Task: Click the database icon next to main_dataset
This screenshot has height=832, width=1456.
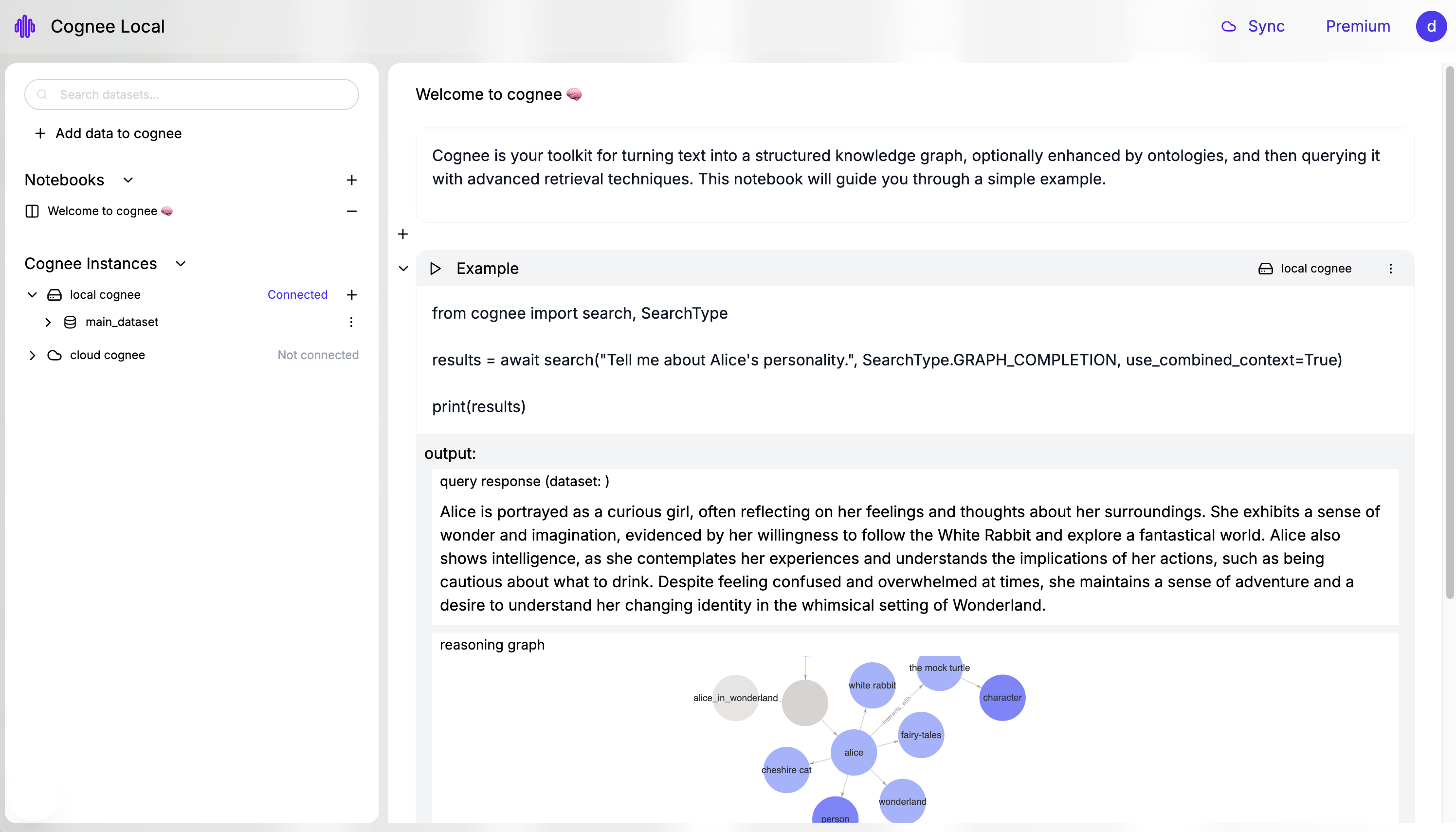Action: [x=70, y=322]
